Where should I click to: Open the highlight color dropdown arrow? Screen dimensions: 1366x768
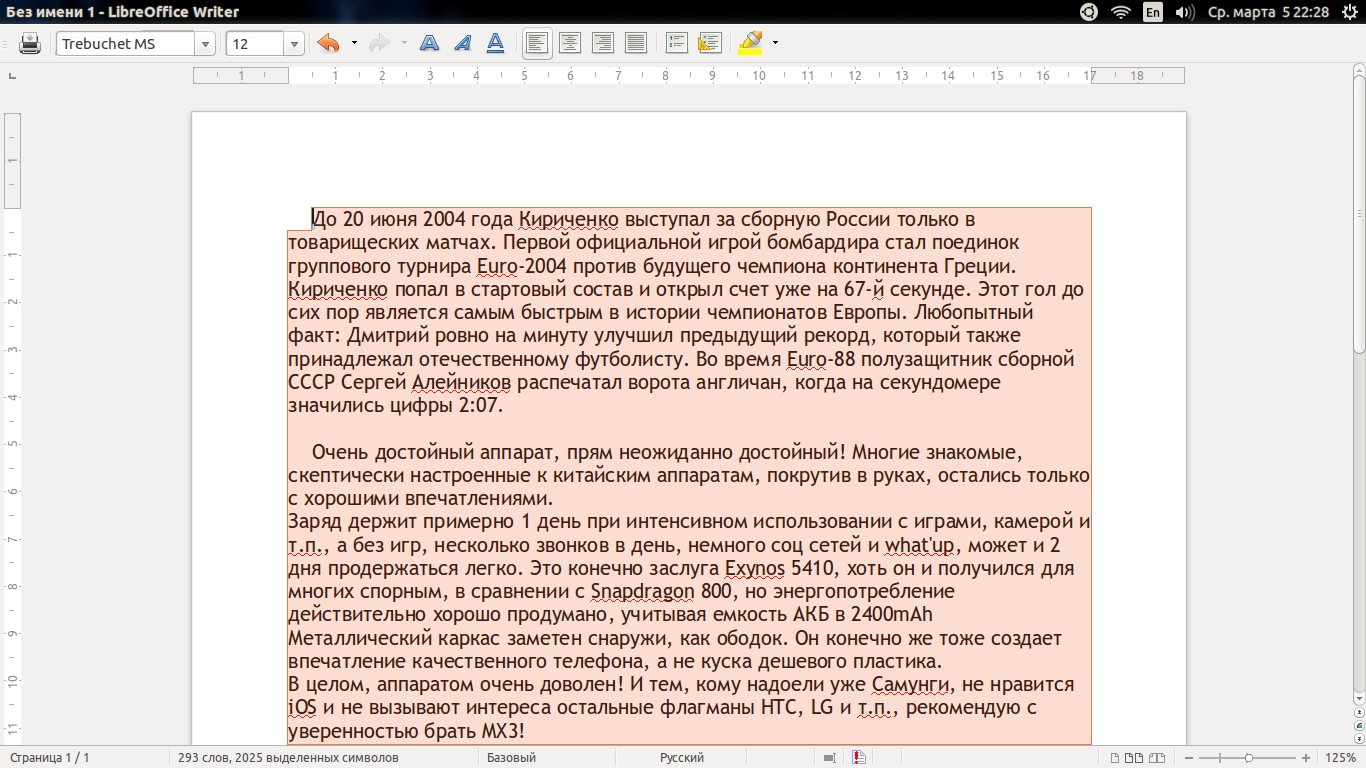[x=775, y=43]
